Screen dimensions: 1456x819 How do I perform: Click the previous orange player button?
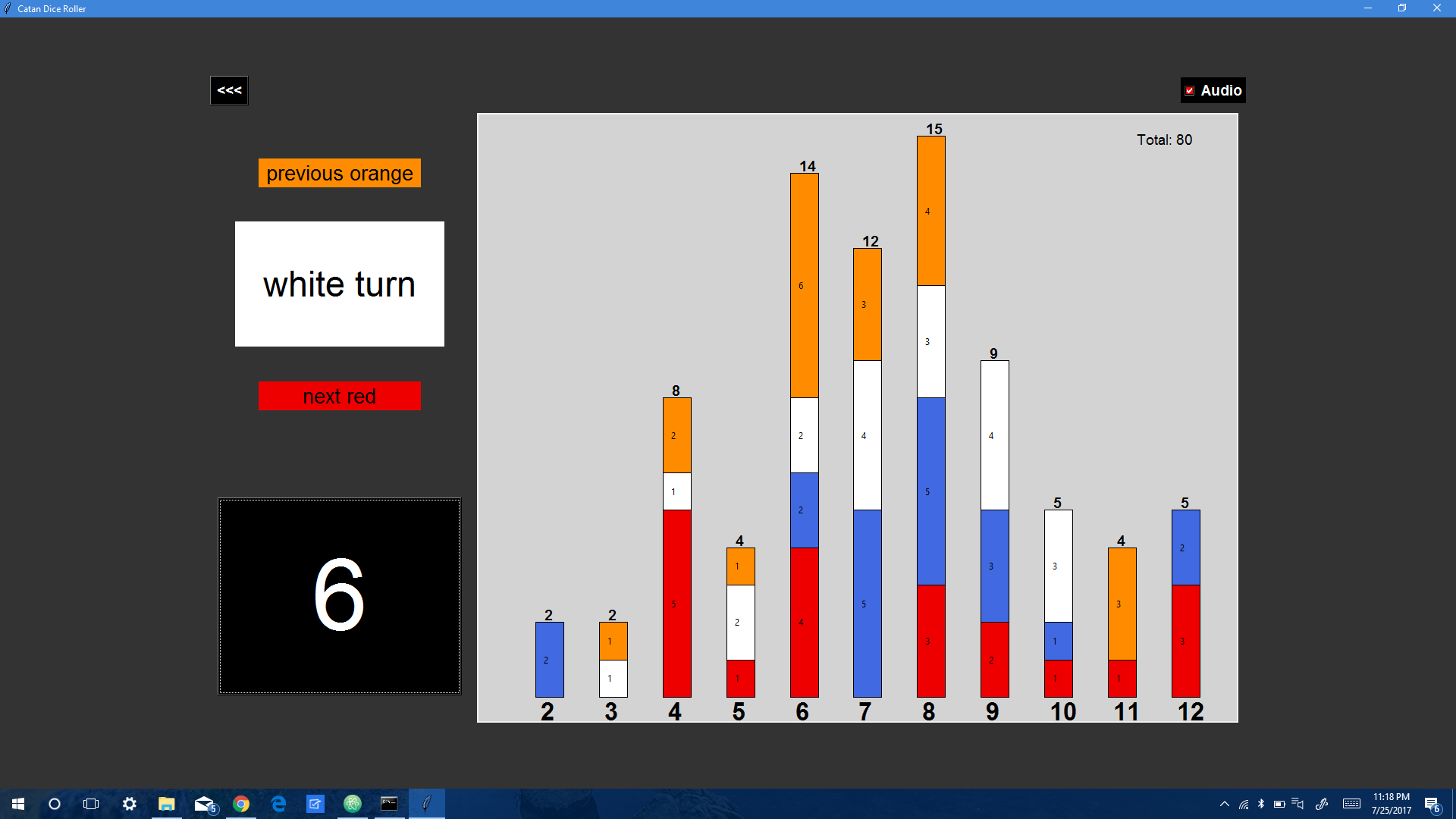(339, 173)
